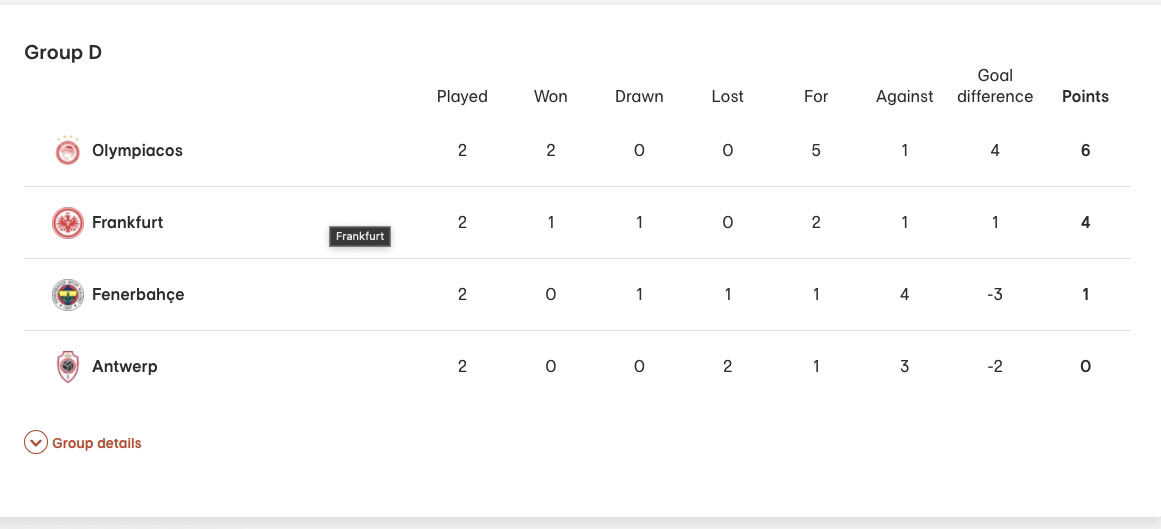The height and width of the screenshot is (529, 1161).
Task: Click the Olympiacos club crest icon
Action: 67,150
